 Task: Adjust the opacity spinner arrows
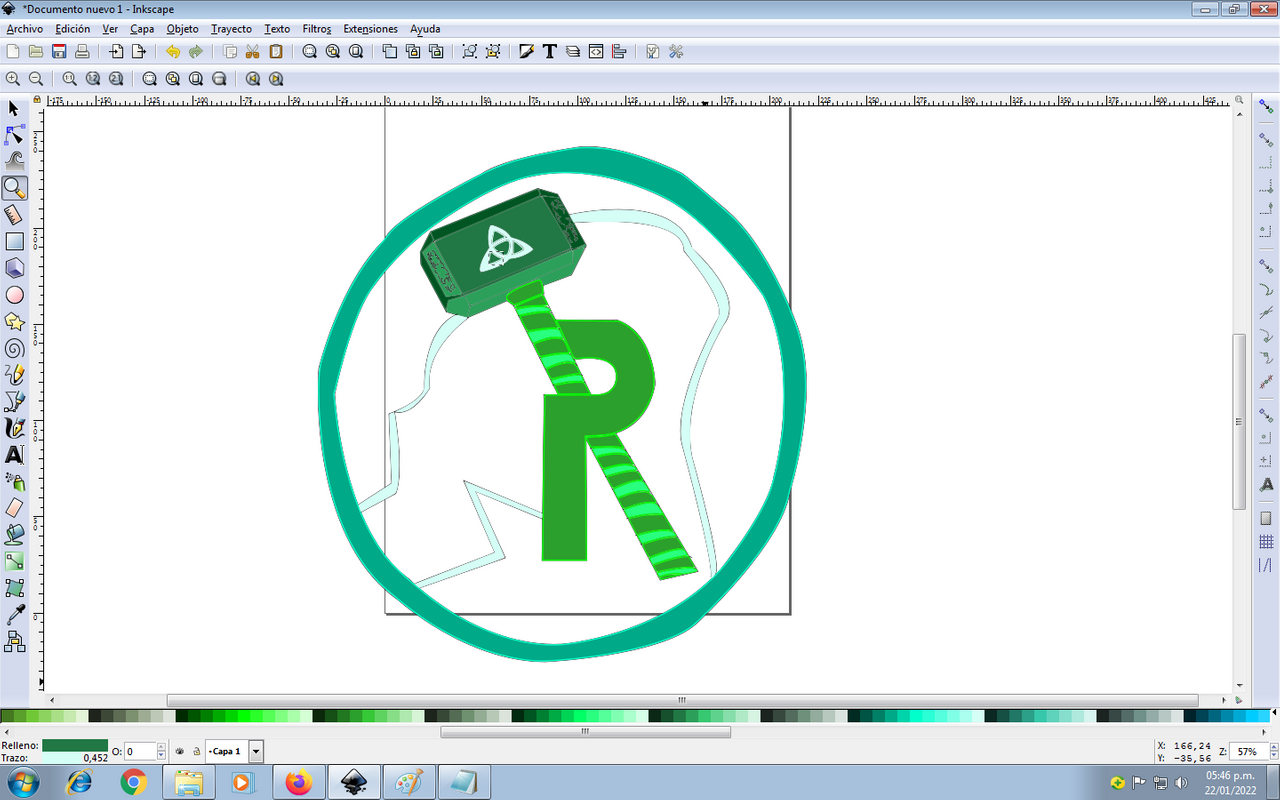coord(161,751)
